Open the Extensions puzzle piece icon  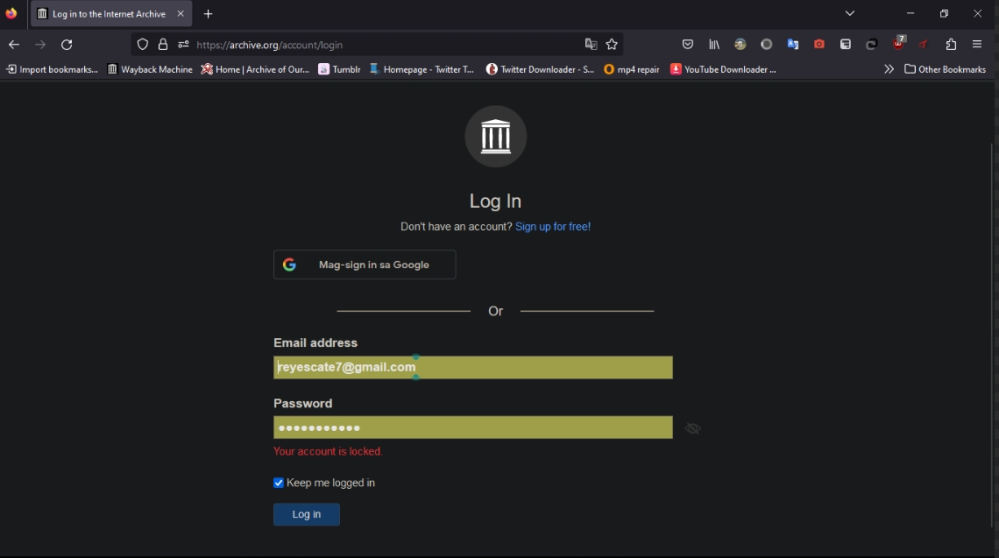(951, 44)
